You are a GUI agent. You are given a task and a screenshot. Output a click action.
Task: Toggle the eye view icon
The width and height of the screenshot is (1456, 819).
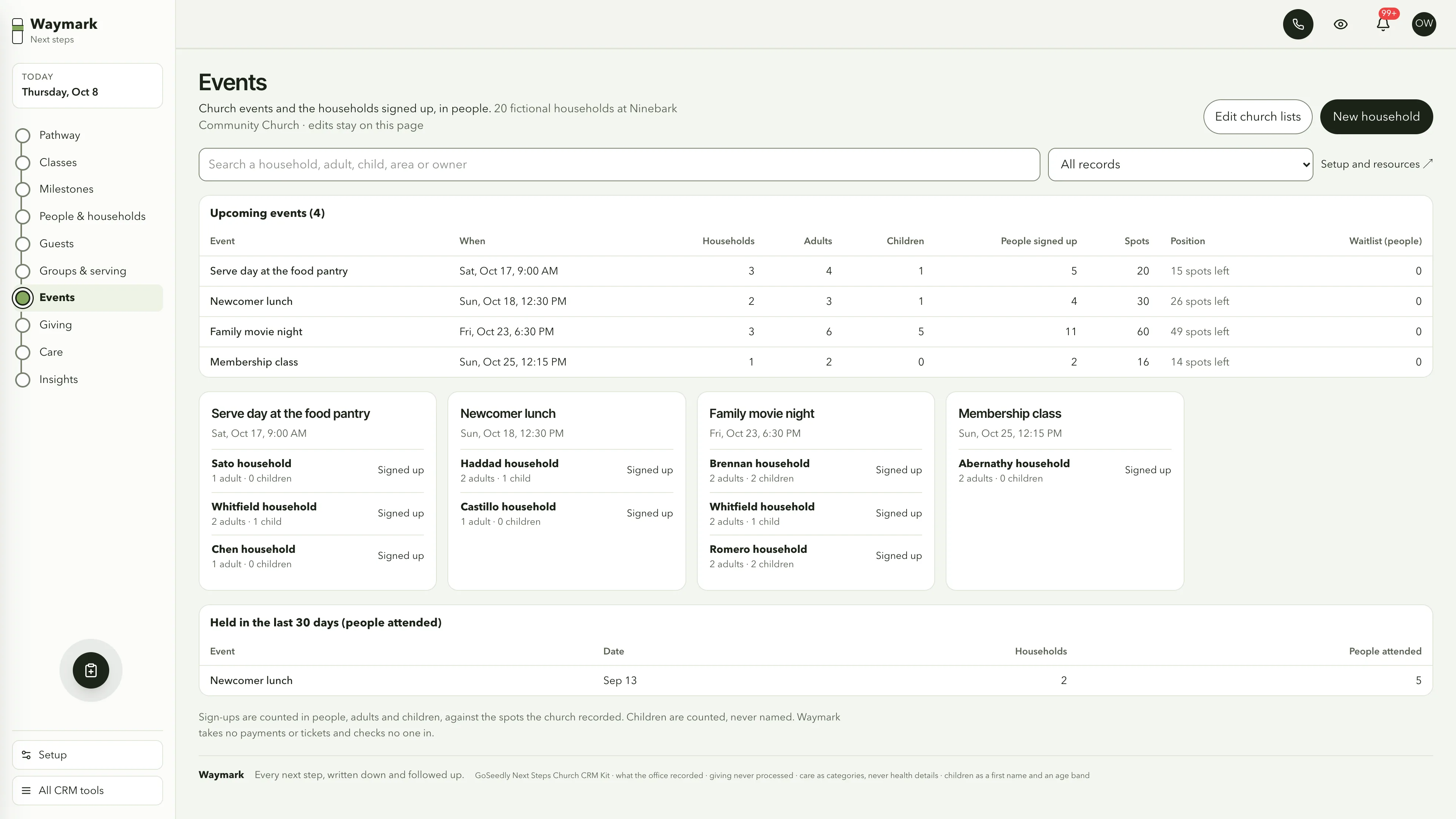click(1340, 24)
